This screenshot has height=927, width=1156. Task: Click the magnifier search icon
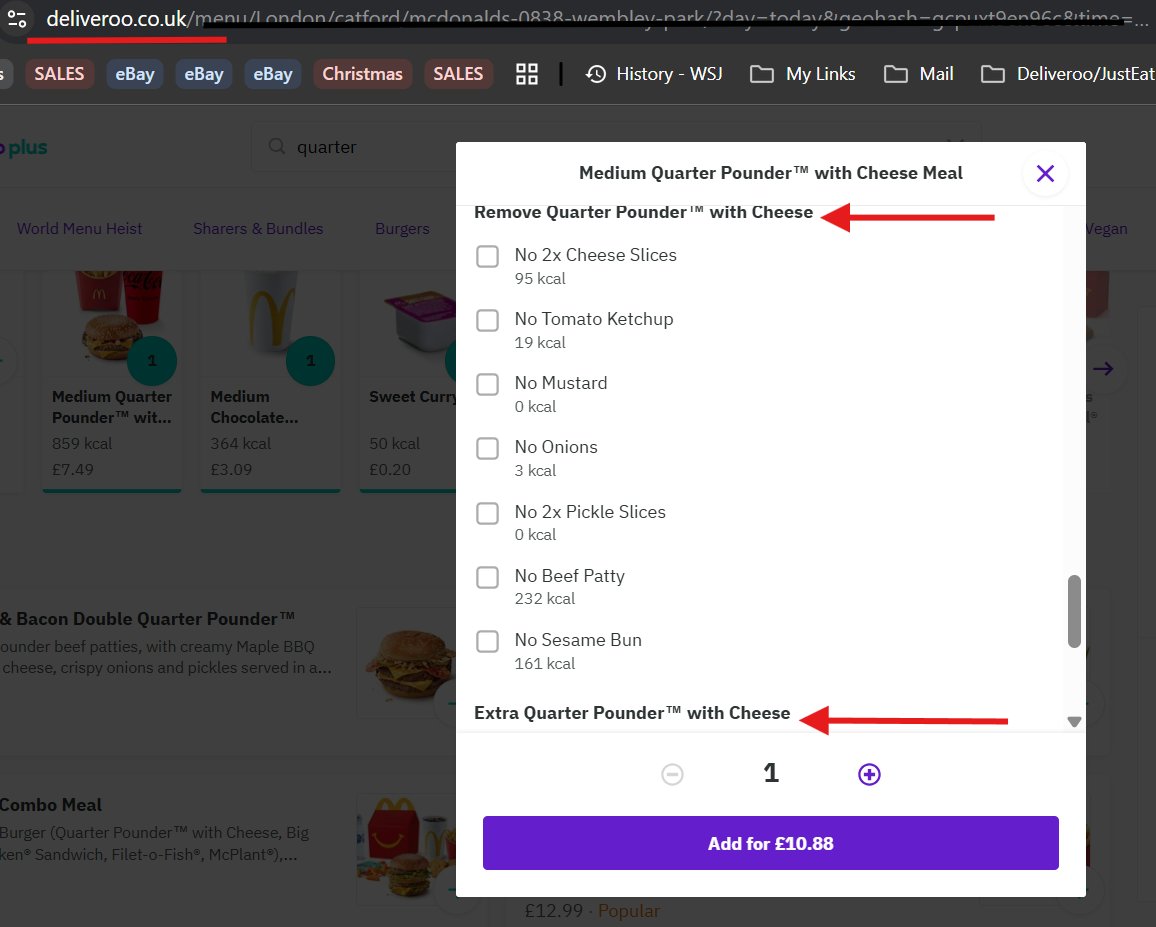click(277, 146)
